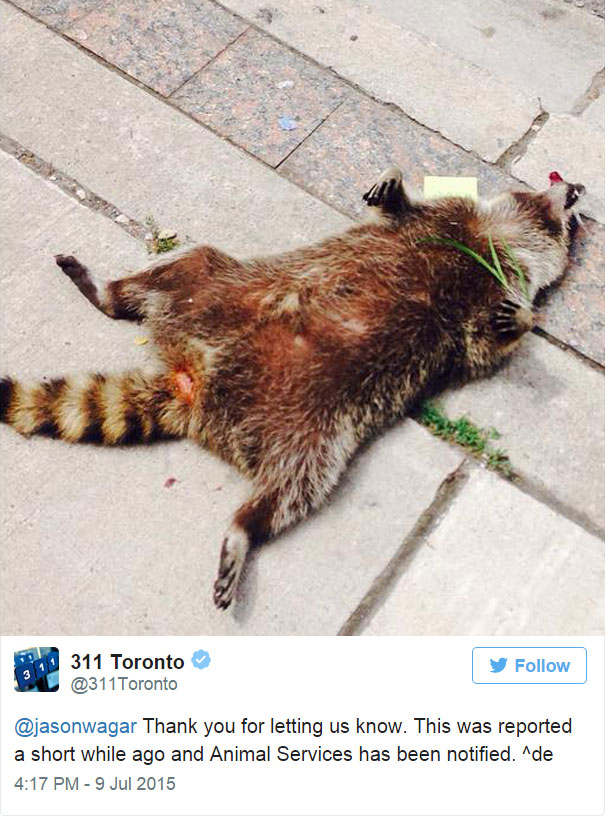605x816 pixels.
Task: Click the 311 Toronto profile avatar
Action: [x=36, y=669]
